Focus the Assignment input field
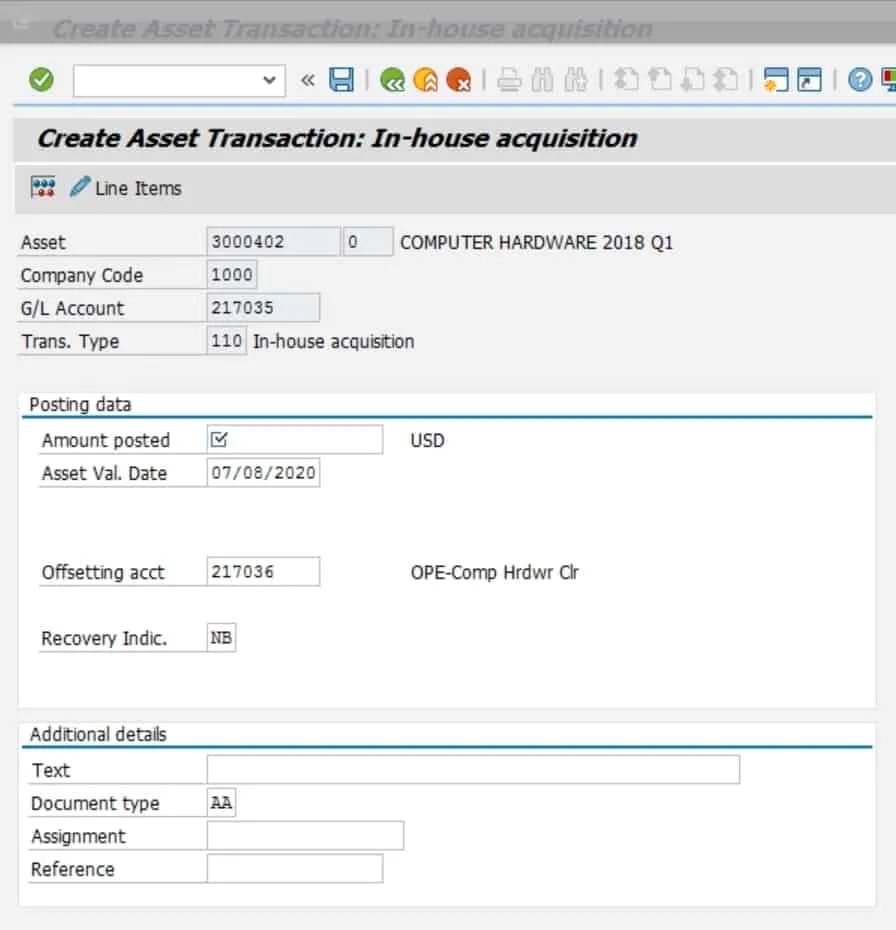 point(305,836)
